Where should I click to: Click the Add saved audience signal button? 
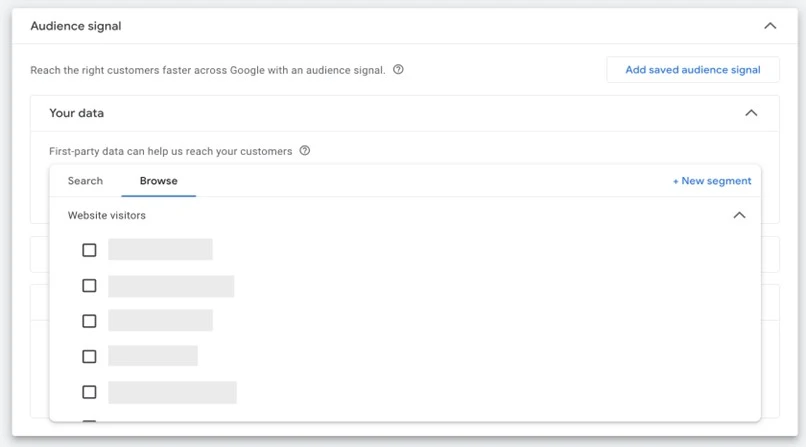click(692, 70)
